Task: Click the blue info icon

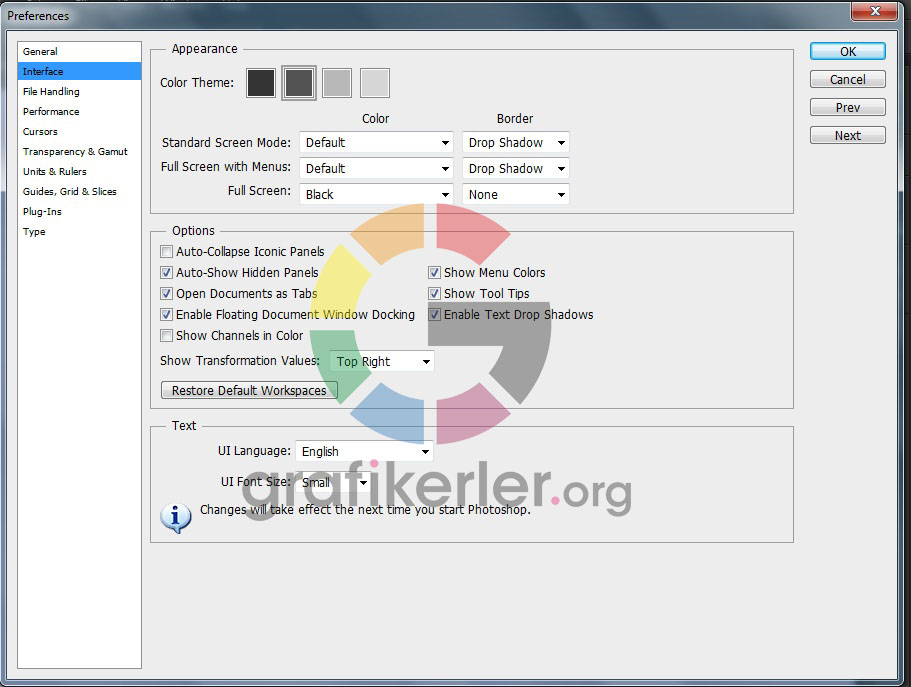Action: coord(175,517)
